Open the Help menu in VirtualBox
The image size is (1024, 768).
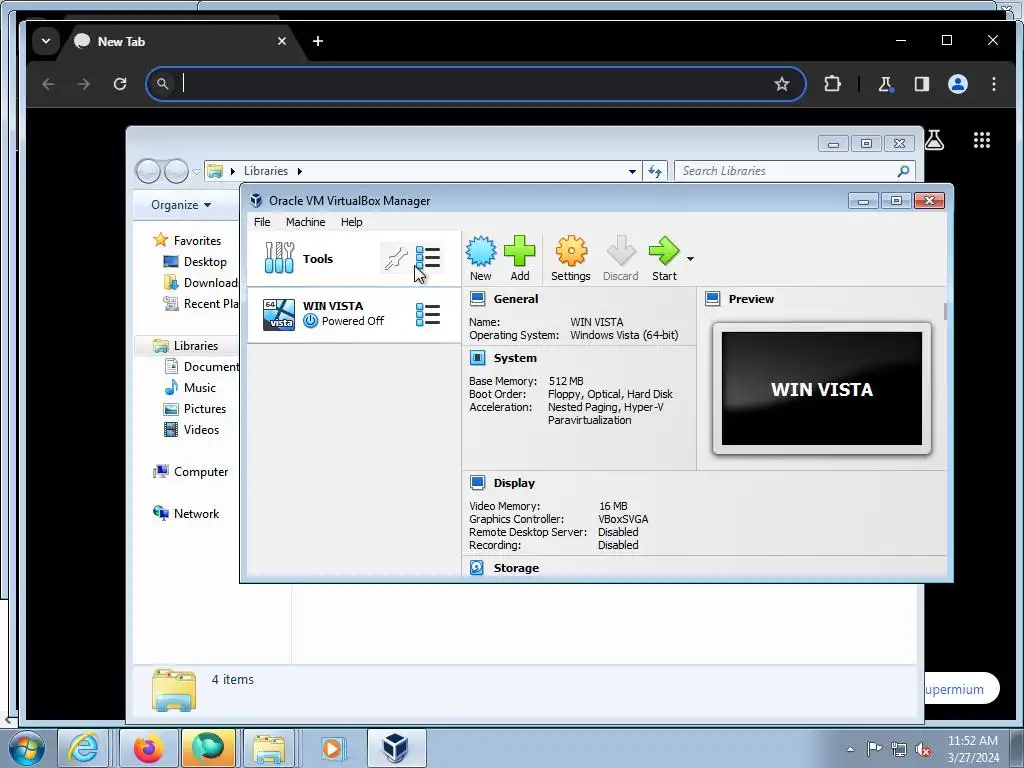351,222
